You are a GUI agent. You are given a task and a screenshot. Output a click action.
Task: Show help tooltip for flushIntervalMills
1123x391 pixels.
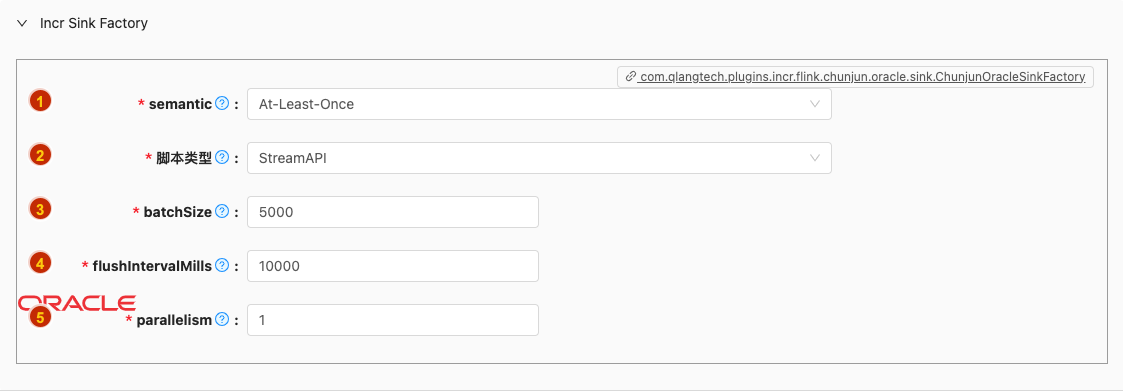222,266
